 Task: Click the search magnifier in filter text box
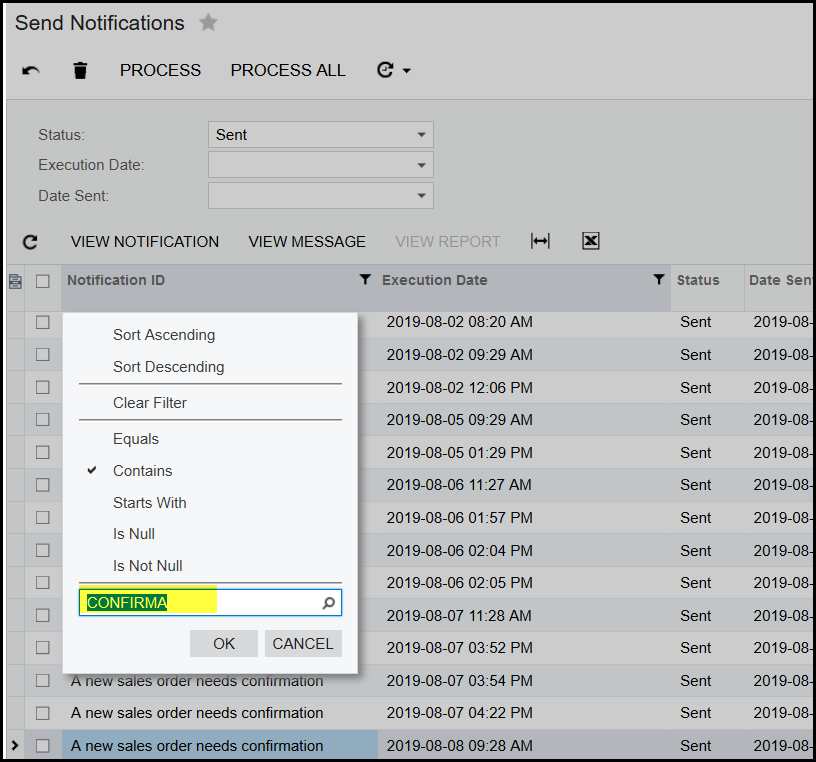tap(328, 603)
